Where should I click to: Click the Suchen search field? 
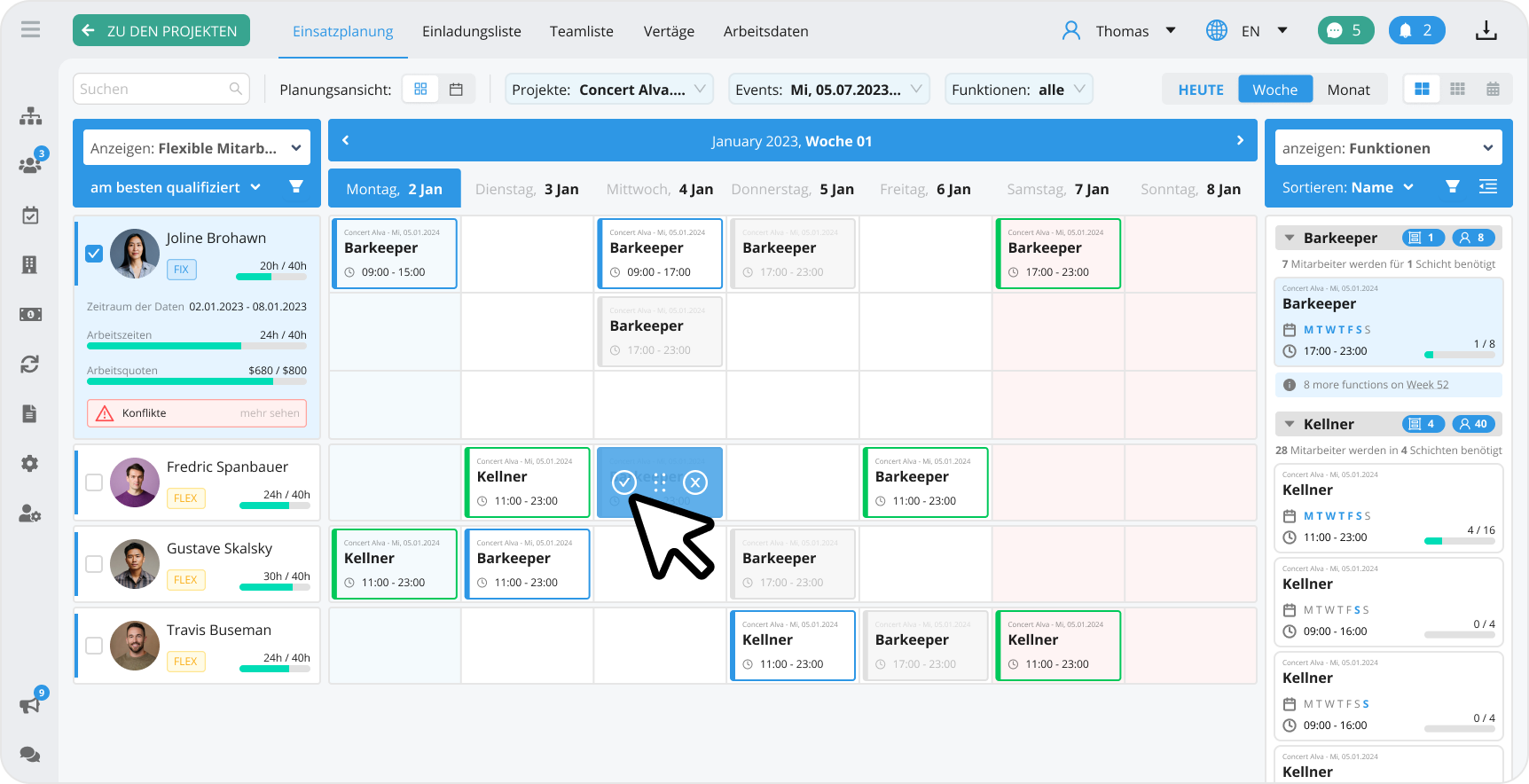[x=151, y=89]
